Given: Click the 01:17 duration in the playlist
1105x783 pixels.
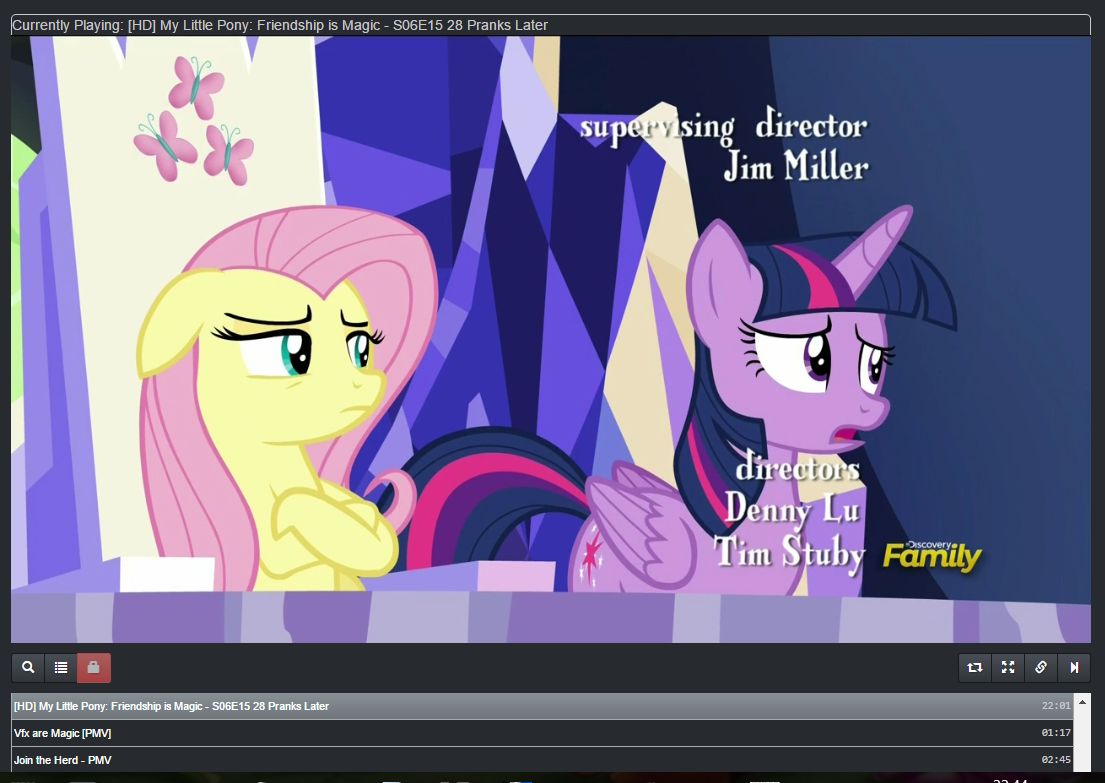Looking at the screenshot, I should point(1056,733).
